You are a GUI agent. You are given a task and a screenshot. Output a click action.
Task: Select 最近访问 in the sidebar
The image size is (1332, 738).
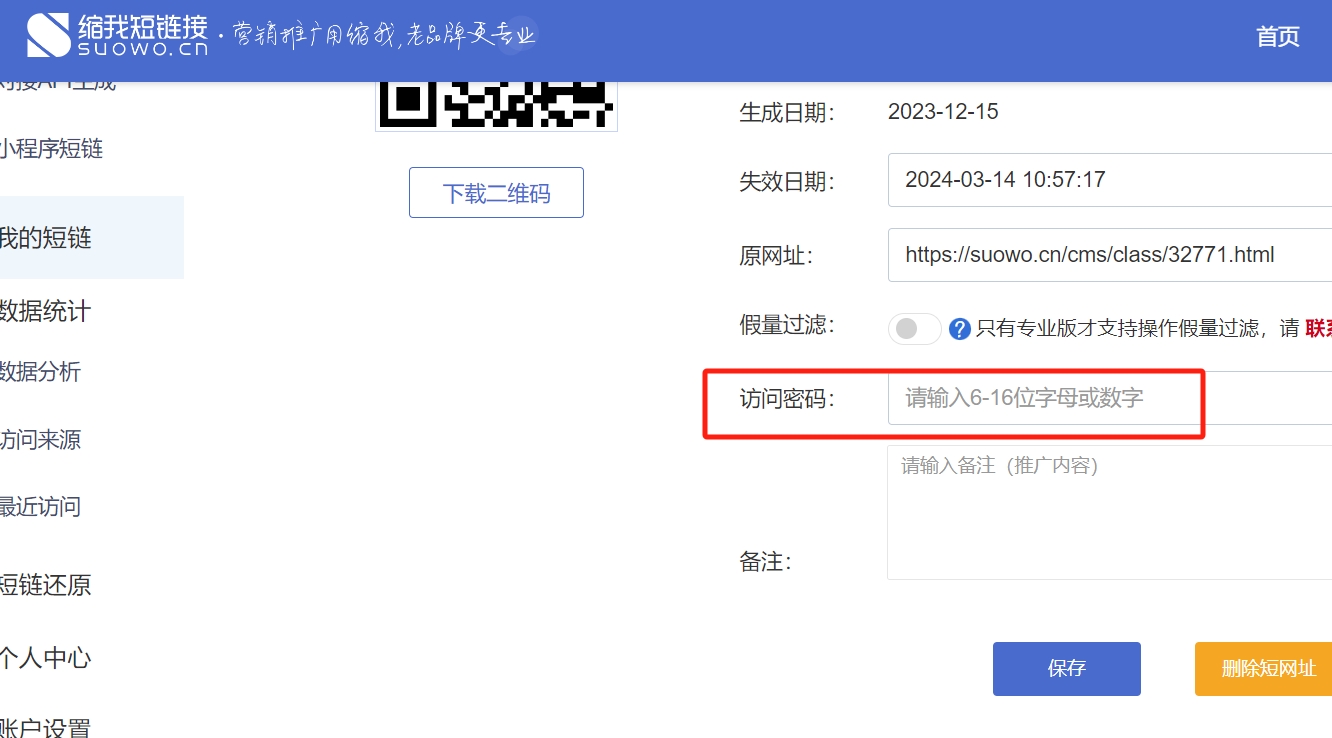(x=40, y=507)
